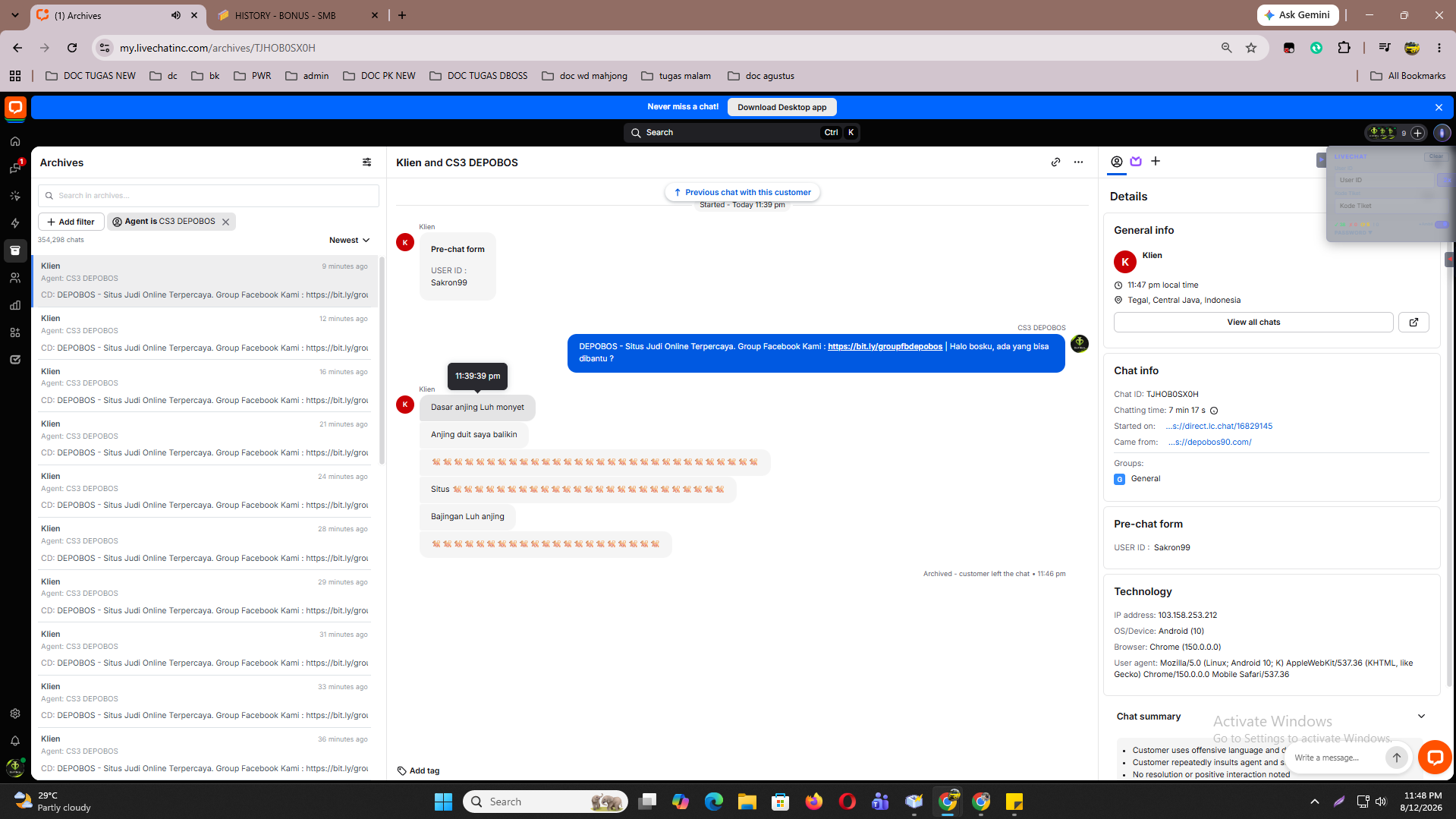Open the Windows Start menu
This screenshot has height=819, width=1456.
click(x=443, y=802)
